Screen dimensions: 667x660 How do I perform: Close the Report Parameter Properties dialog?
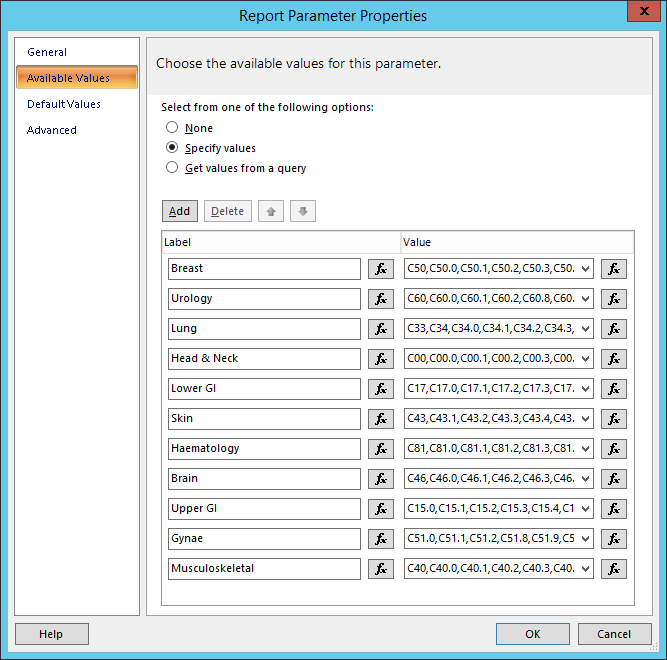644,11
